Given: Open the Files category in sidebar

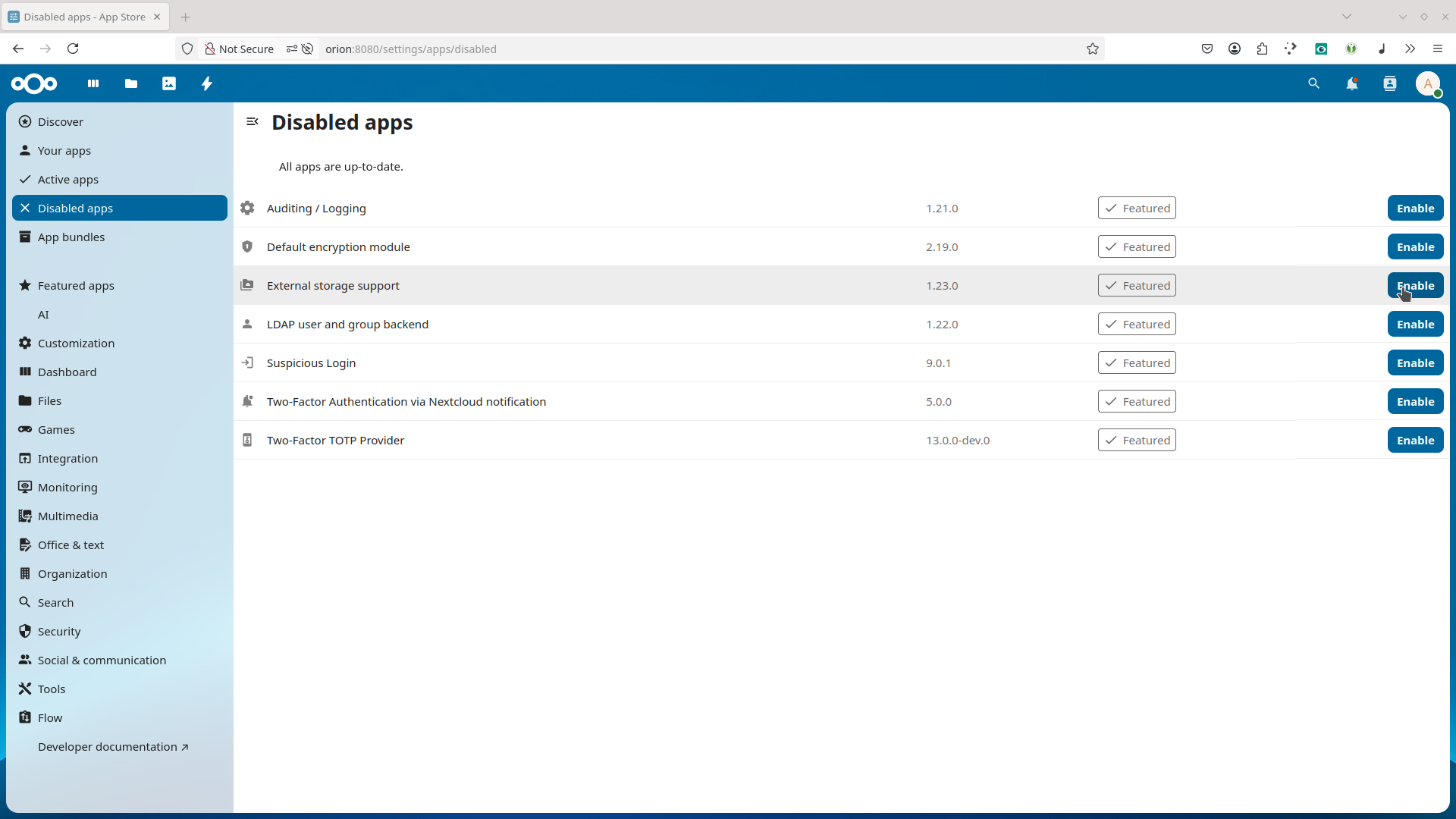Looking at the screenshot, I should [120, 400].
